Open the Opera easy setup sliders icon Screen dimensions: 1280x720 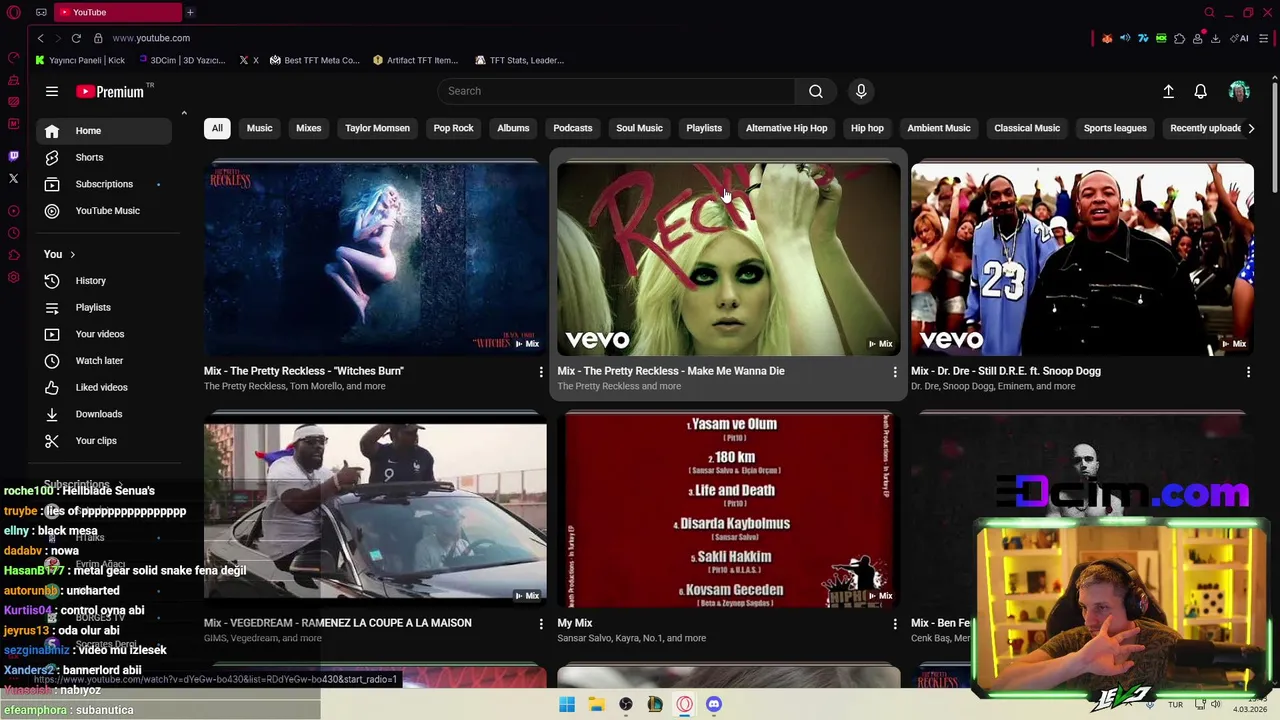pyautogui.click(x=1264, y=38)
